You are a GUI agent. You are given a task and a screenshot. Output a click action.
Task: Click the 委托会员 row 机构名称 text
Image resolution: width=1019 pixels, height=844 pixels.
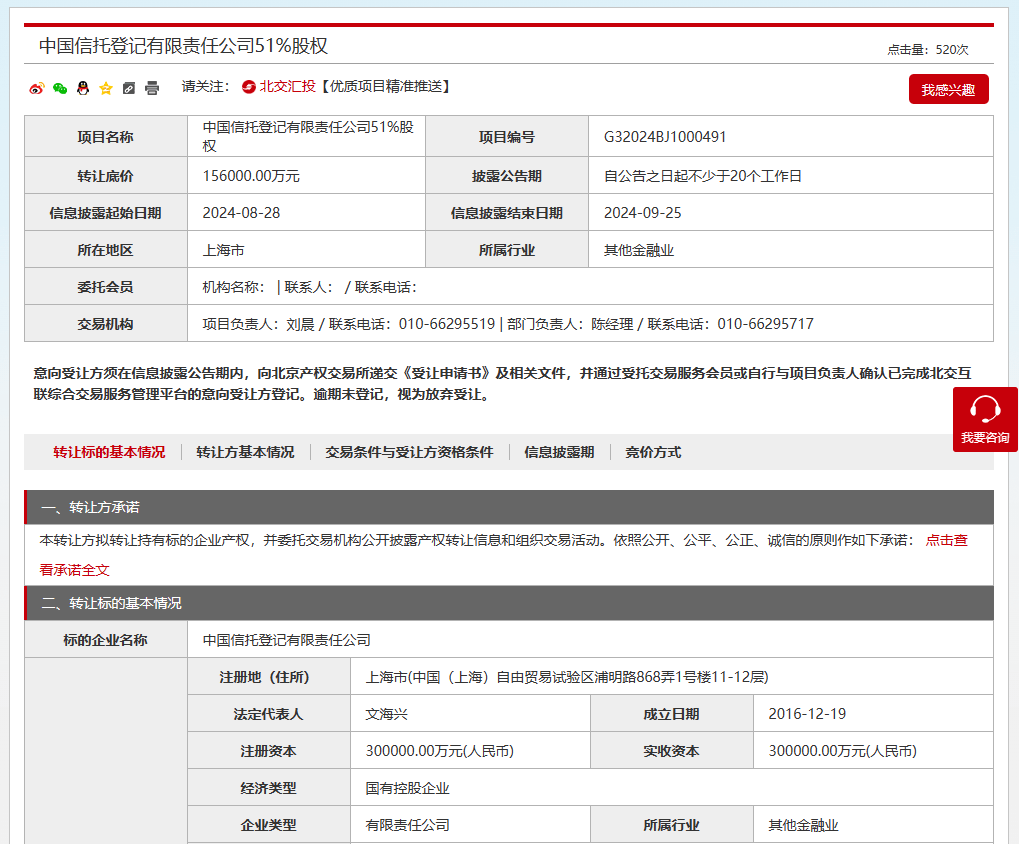coord(234,287)
